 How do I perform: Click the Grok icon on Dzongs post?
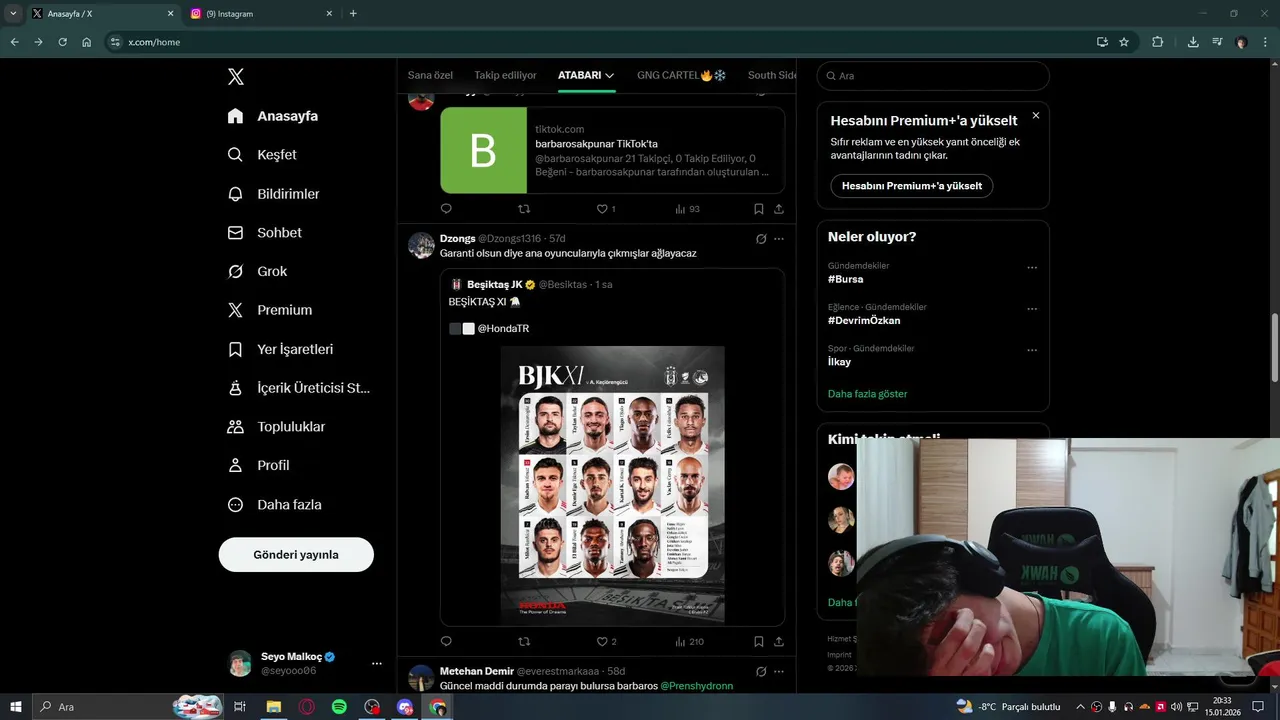761,239
